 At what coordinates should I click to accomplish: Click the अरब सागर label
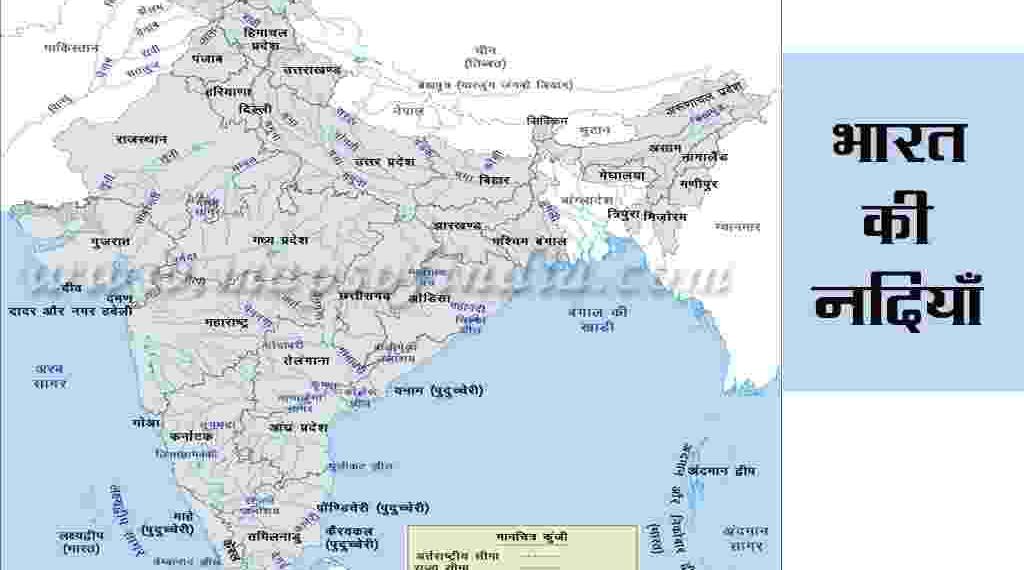50,375
